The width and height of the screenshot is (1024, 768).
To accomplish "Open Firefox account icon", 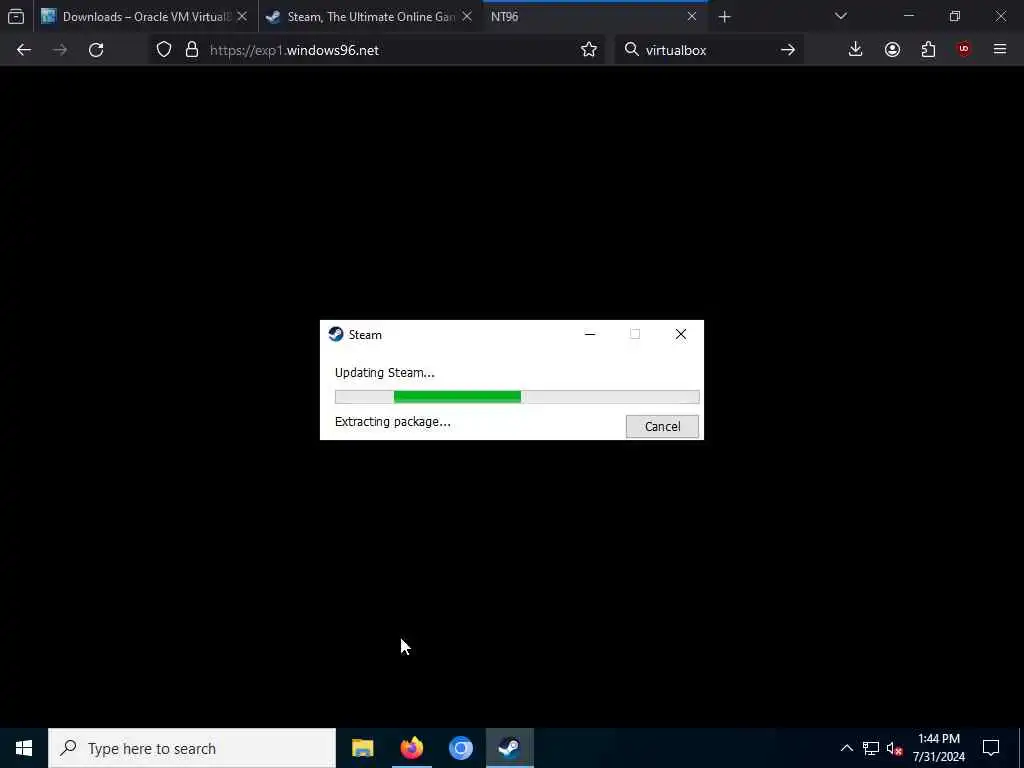I will pos(892,50).
